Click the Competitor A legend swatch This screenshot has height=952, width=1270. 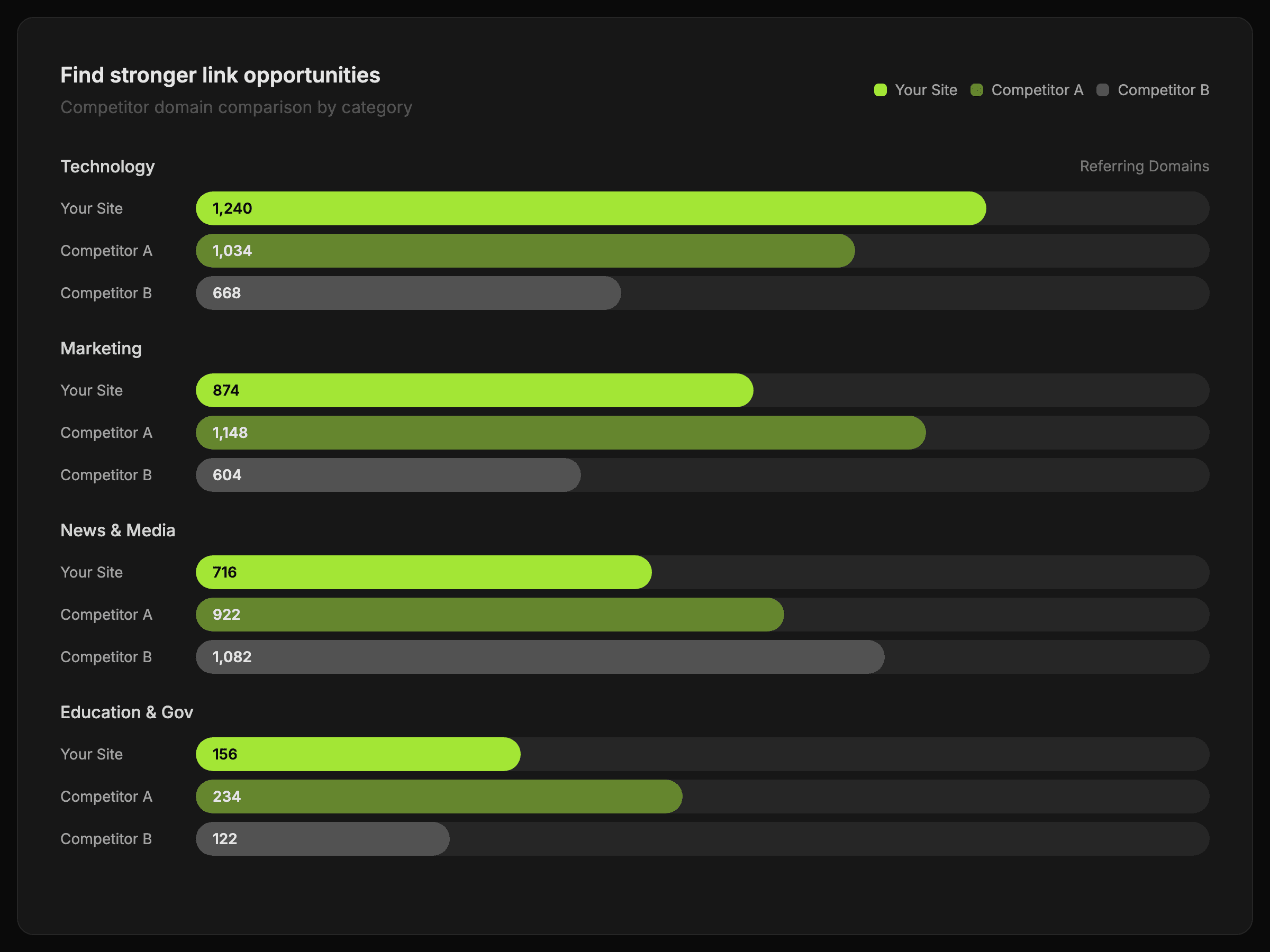point(977,90)
